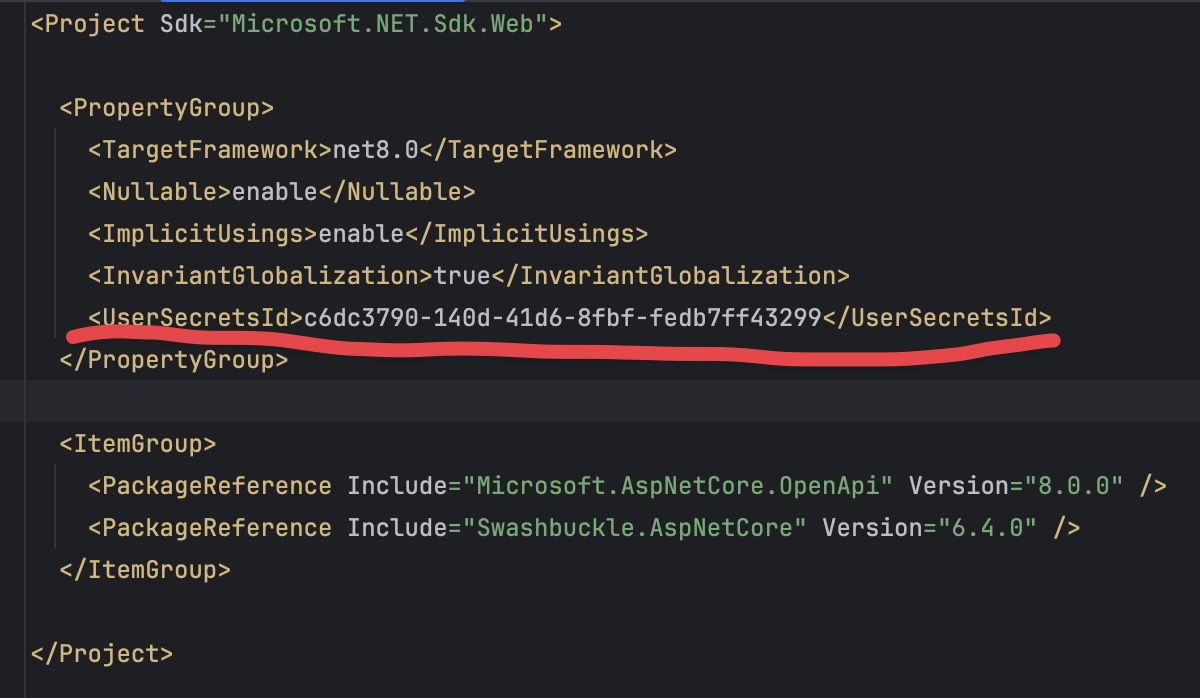This screenshot has width=1200, height=698.
Task: Click the closing UserSecretsId tag
Action: (937, 318)
